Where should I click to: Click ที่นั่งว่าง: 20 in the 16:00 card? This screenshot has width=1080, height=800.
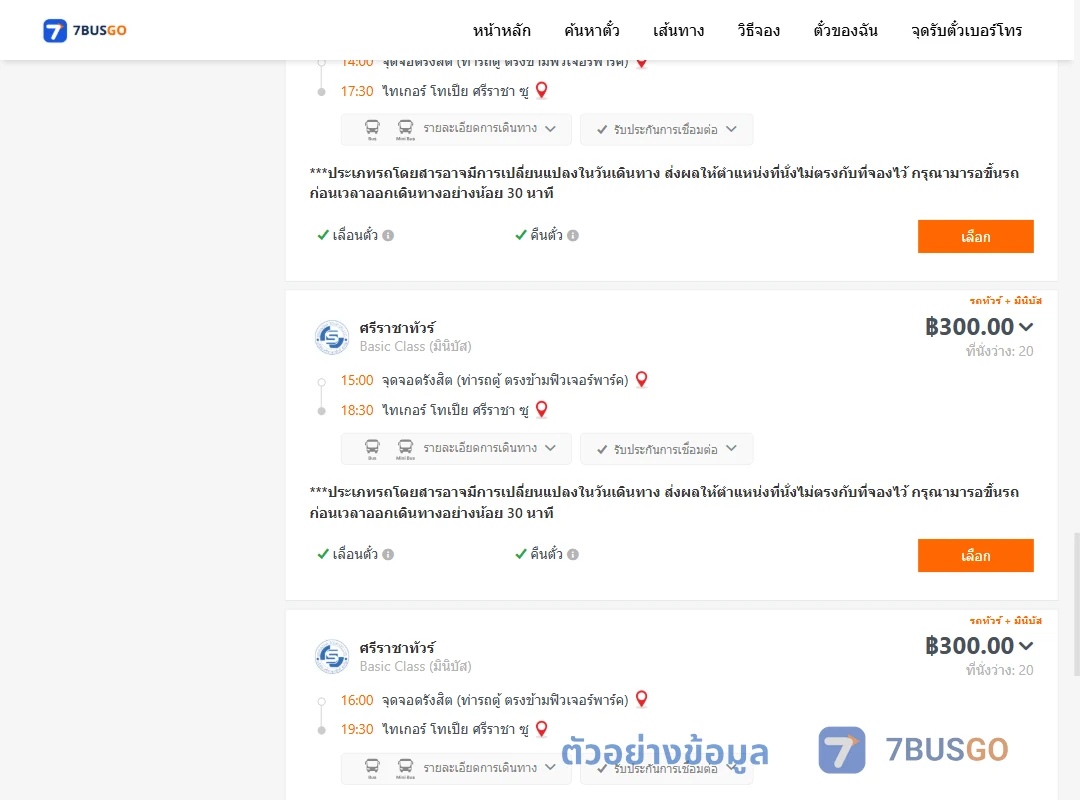pyautogui.click(x=999, y=670)
